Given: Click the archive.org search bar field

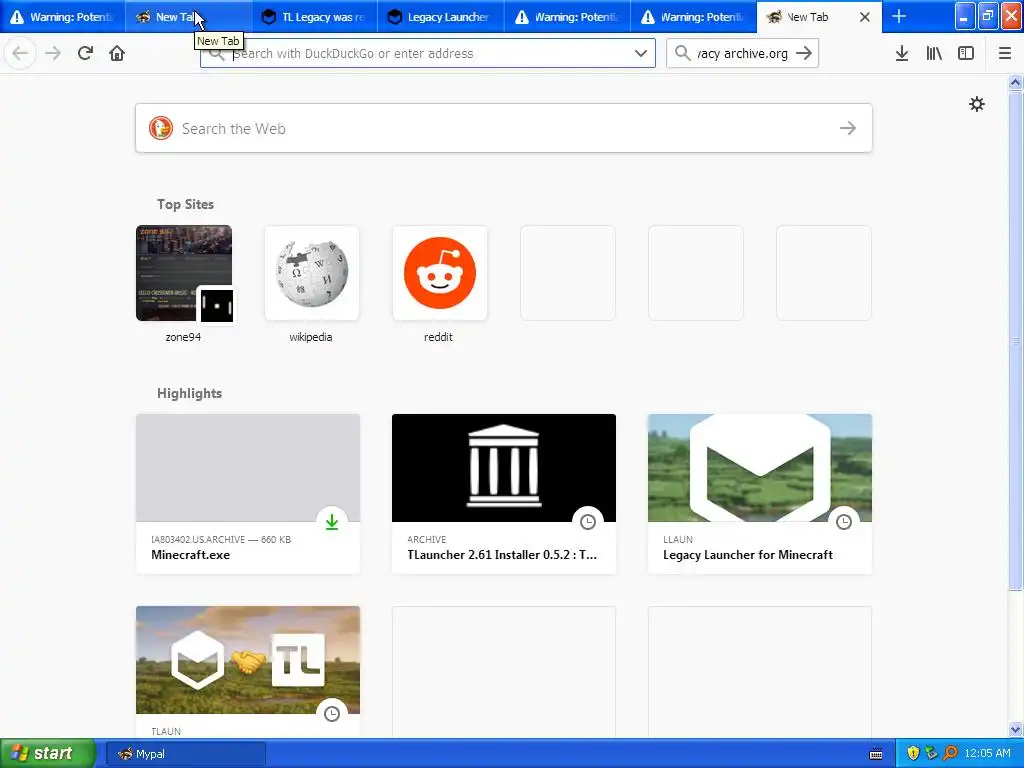Looking at the screenshot, I should point(743,54).
